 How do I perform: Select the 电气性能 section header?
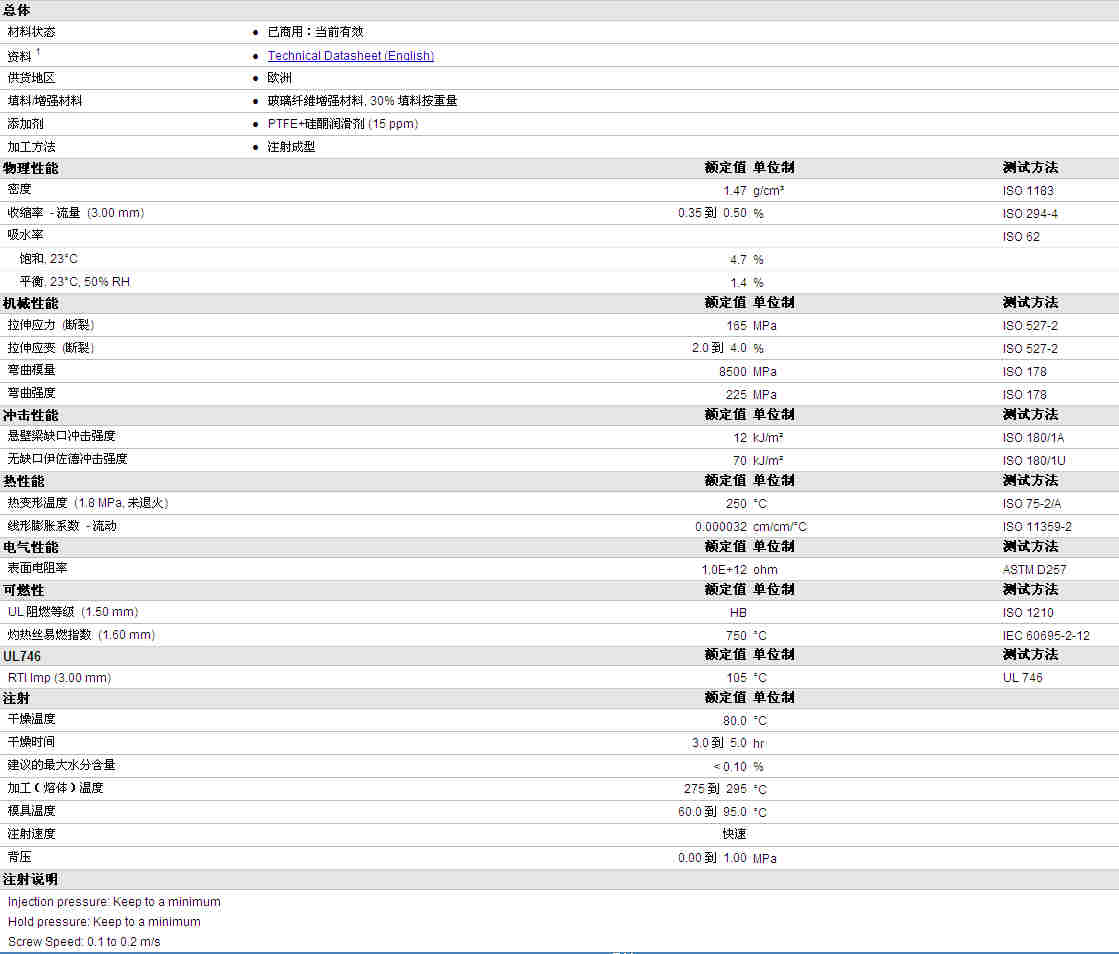[31, 547]
